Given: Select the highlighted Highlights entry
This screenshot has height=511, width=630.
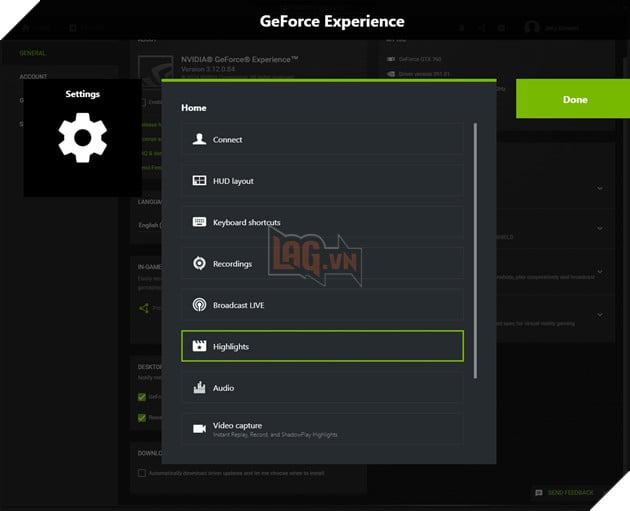Looking at the screenshot, I should point(322,346).
